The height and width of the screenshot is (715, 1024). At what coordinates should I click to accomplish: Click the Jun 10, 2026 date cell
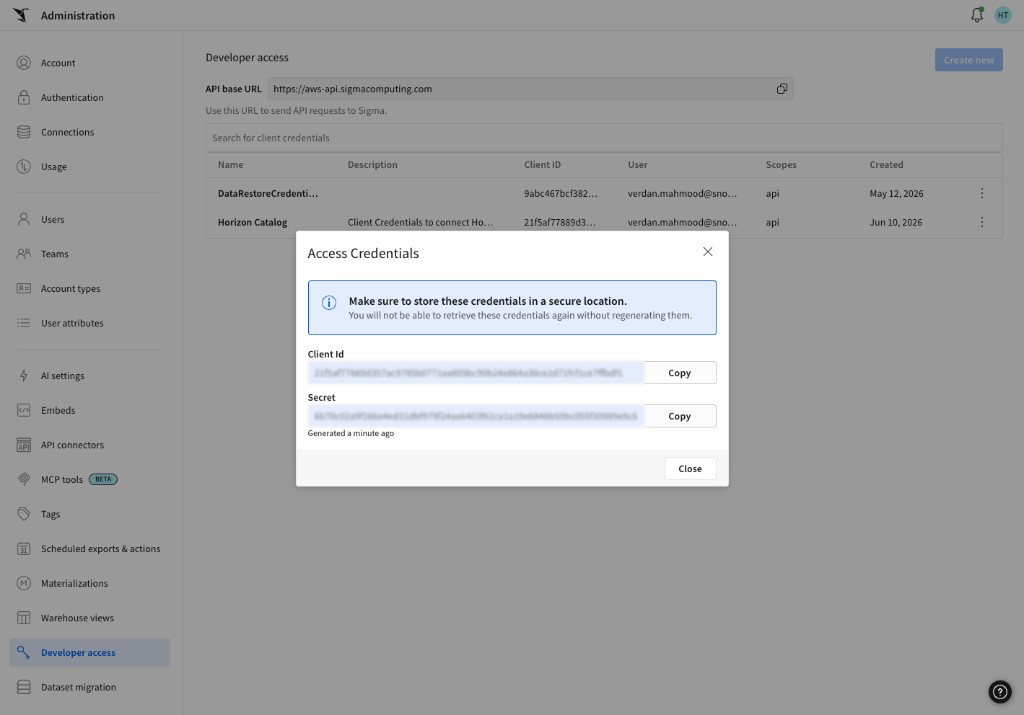coord(895,222)
